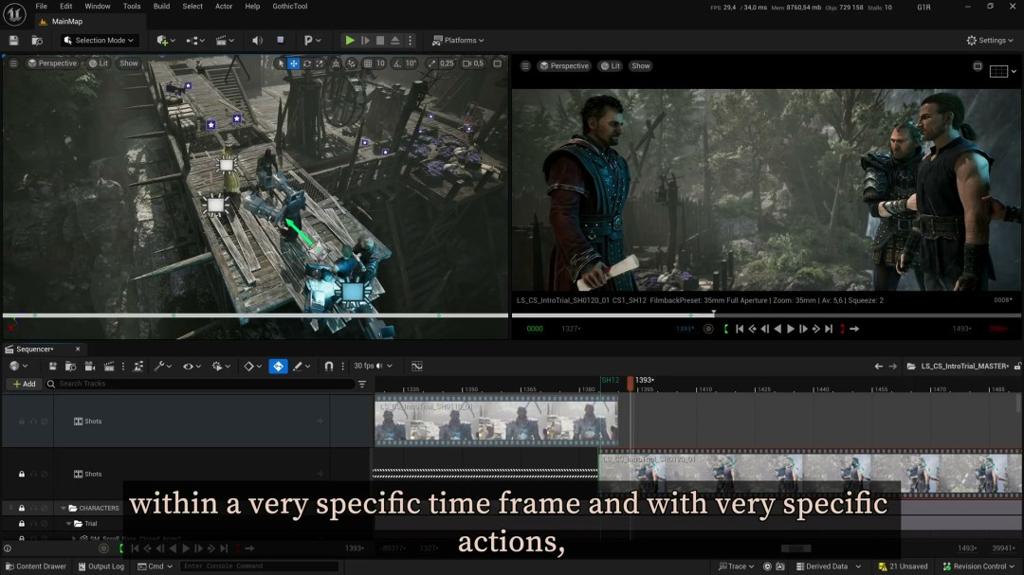Click the Save current level icon
The image size is (1024, 575).
pyautogui.click(x=14, y=41)
